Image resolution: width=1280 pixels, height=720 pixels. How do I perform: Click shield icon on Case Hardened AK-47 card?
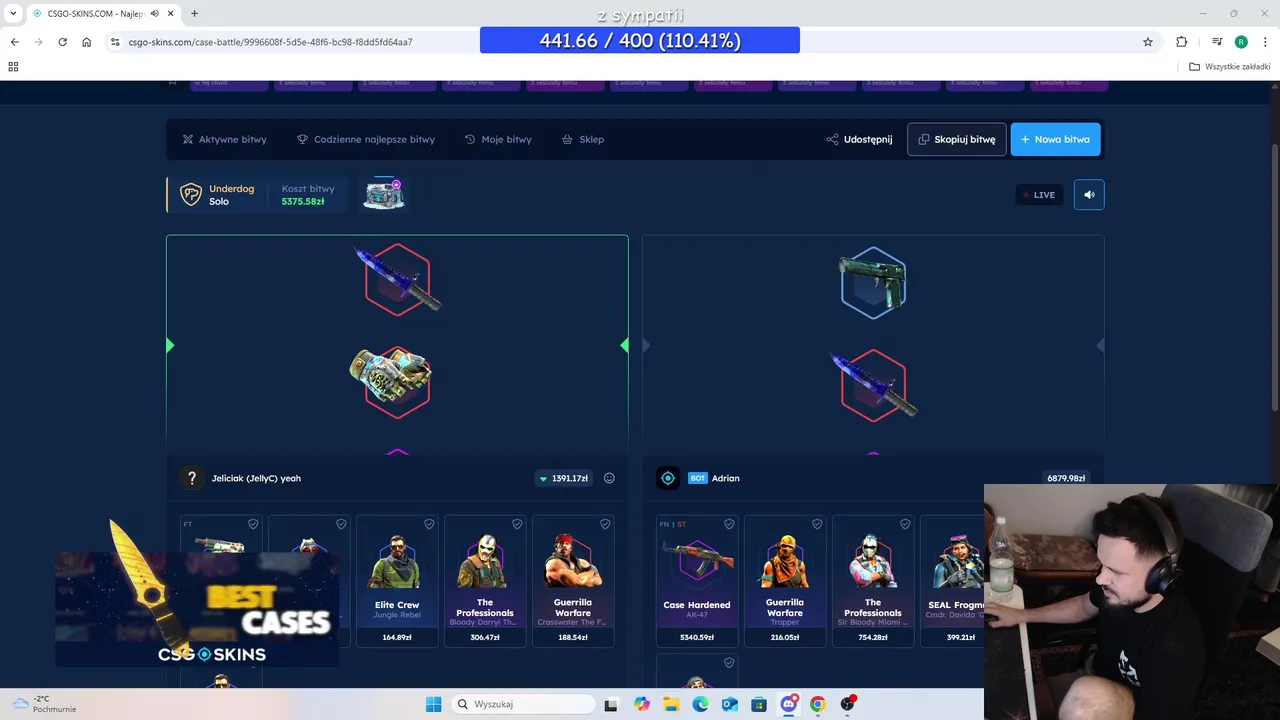coord(729,524)
